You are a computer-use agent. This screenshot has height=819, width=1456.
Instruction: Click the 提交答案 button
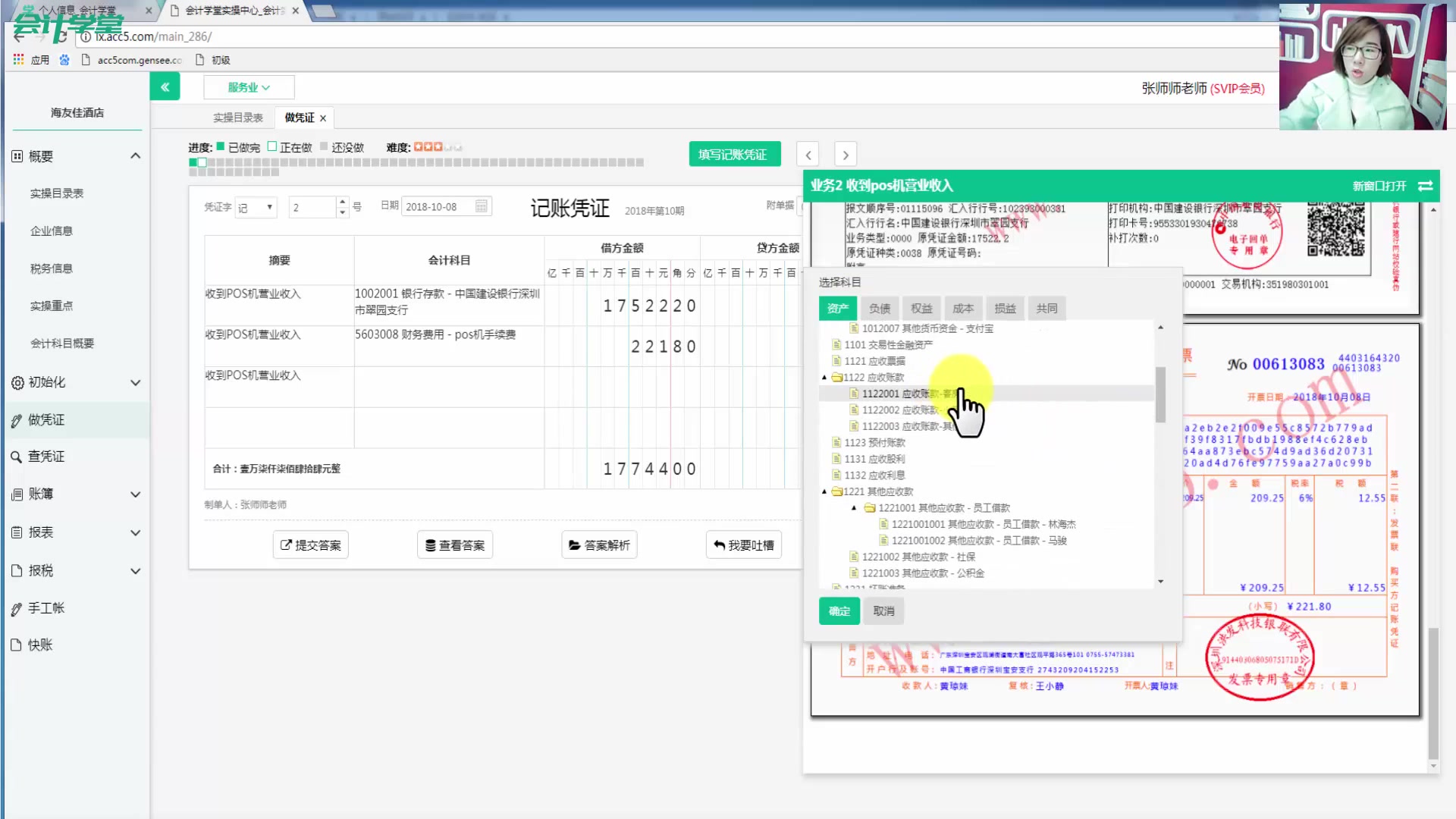[x=310, y=545]
